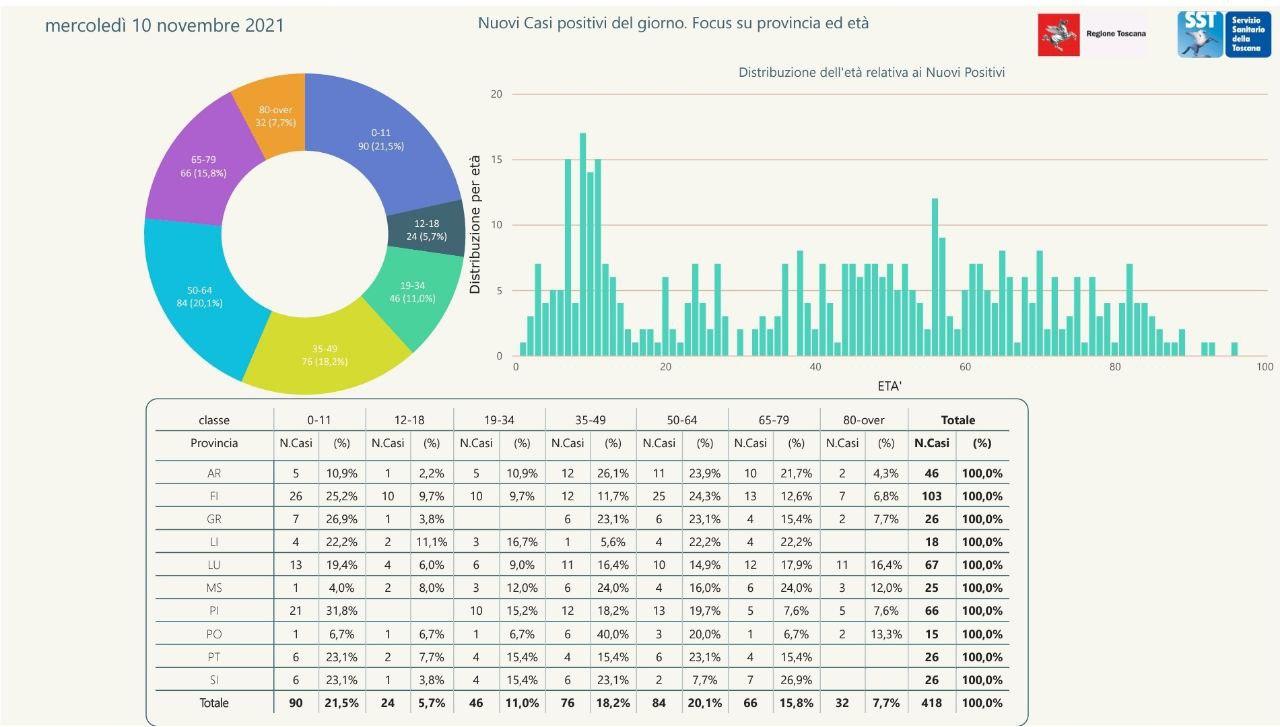This screenshot has width=1280, height=727.
Task: Click the 'classe' table header cell
Action: (x=214, y=420)
